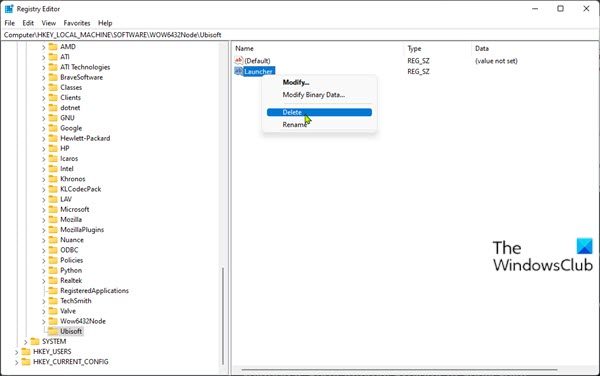
Task: Click the Ubisoft folder icon
Action: click(53, 331)
